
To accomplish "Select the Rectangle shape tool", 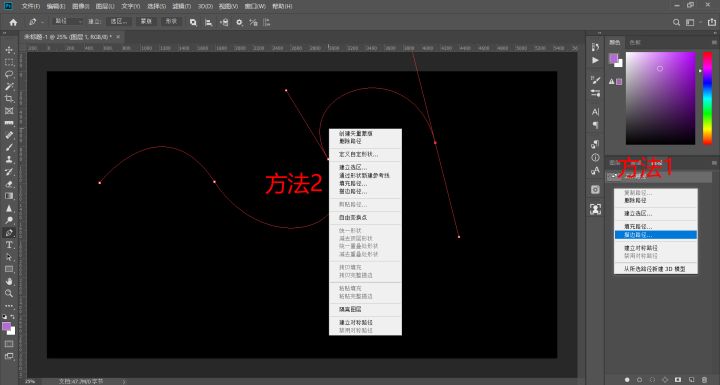I will tap(9, 269).
